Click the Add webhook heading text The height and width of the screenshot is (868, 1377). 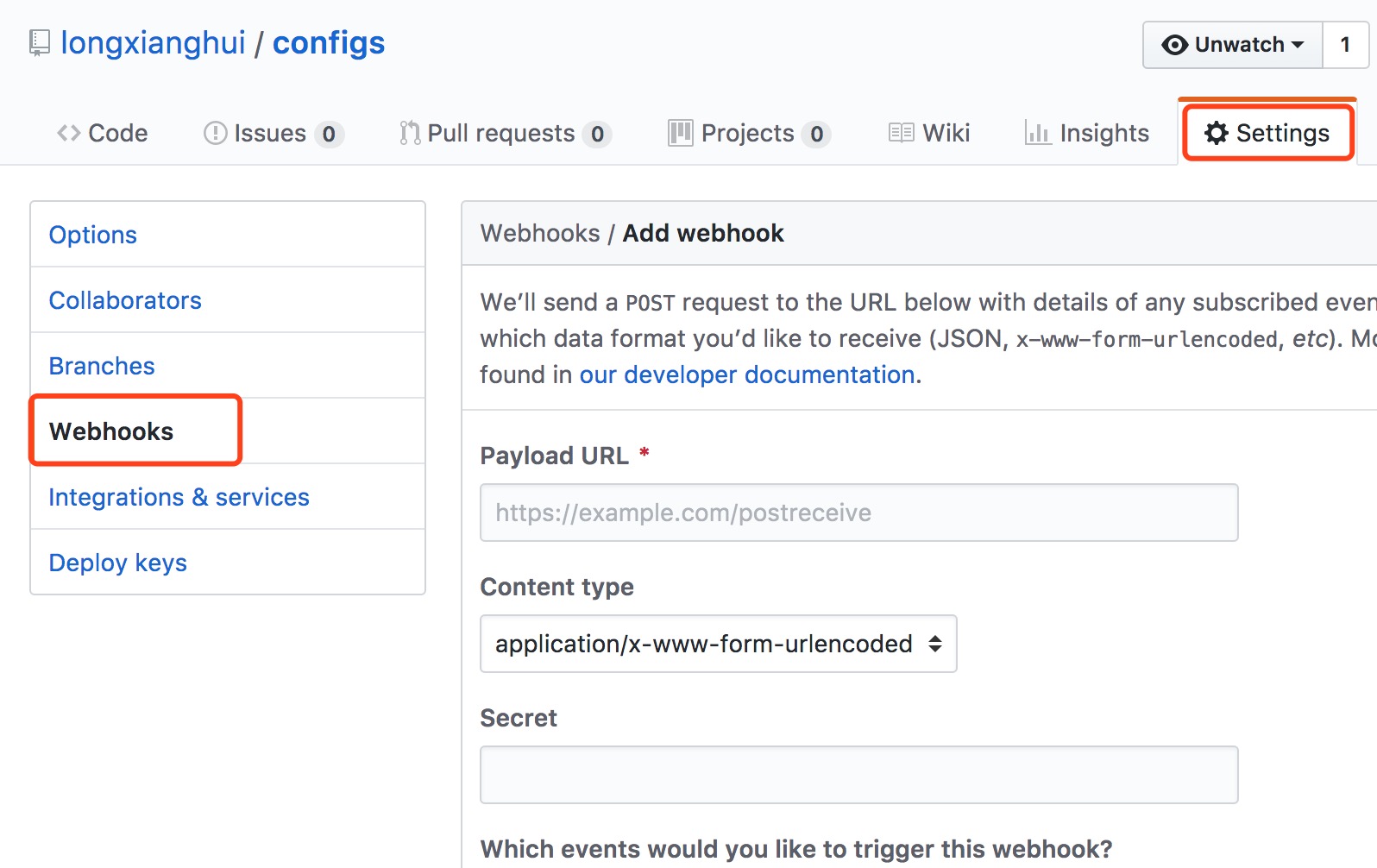[x=703, y=233]
